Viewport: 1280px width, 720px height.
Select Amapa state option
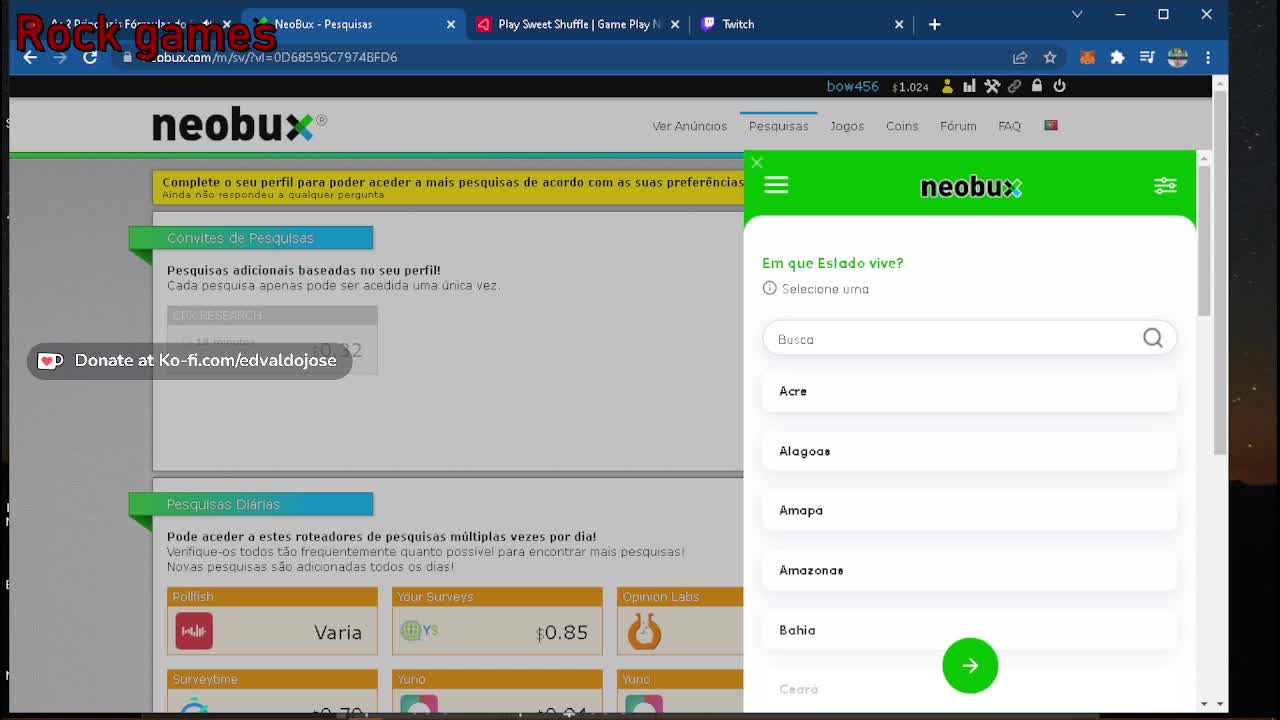[x=969, y=510]
